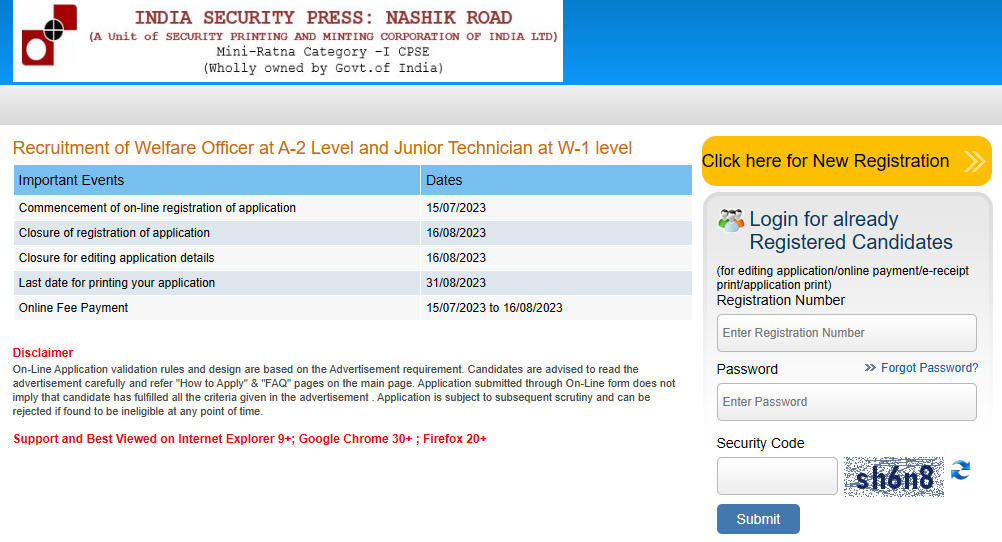Refresh the security code captcha
The height and width of the screenshot is (542, 1002).
(960, 470)
